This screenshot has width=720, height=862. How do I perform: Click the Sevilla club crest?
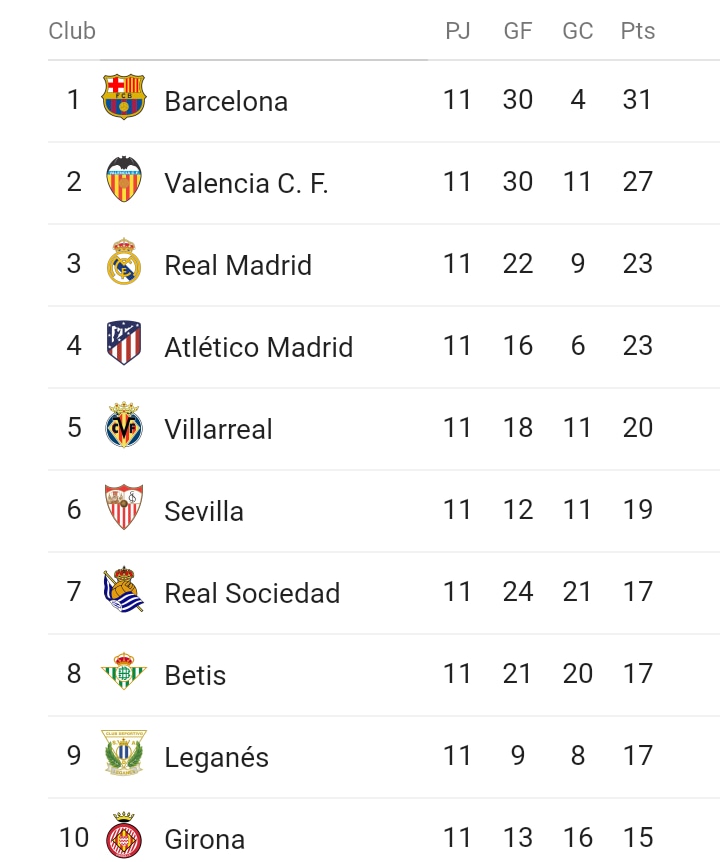click(124, 507)
